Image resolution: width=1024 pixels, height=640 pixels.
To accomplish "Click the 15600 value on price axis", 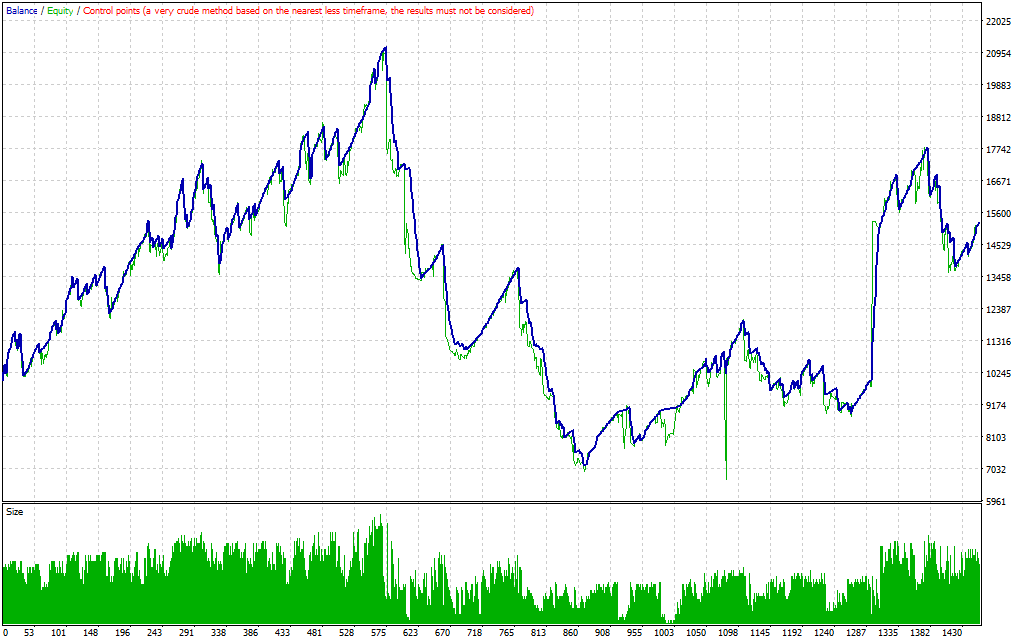I will (x=999, y=214).
